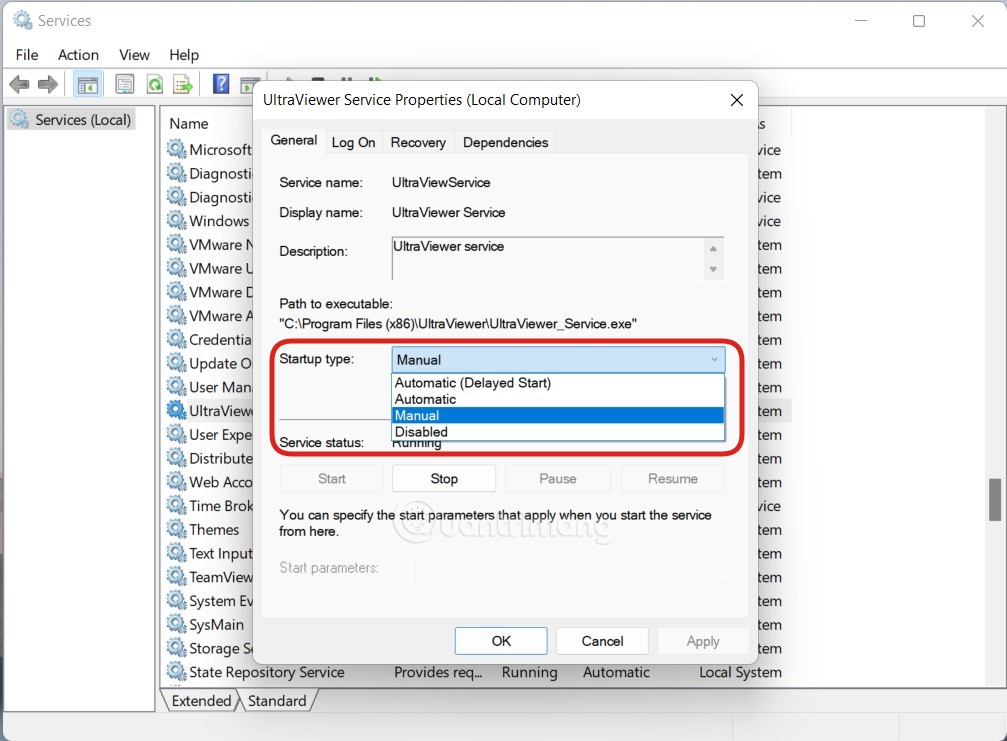Click gear icon beside TeamViewer service row
Screen dimensions: 1007x741
177,577
